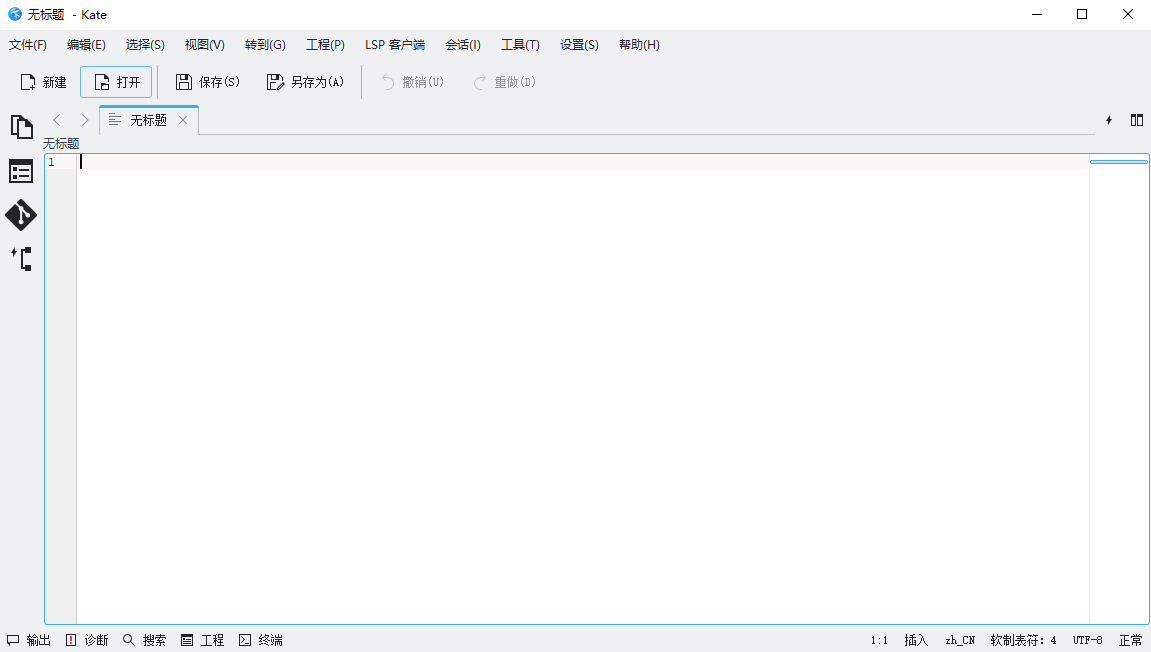Open the Snippets panel in the sidebar
Viewport: 1151px width, 652px height.
pyautogui.click(x=21, y=259)
